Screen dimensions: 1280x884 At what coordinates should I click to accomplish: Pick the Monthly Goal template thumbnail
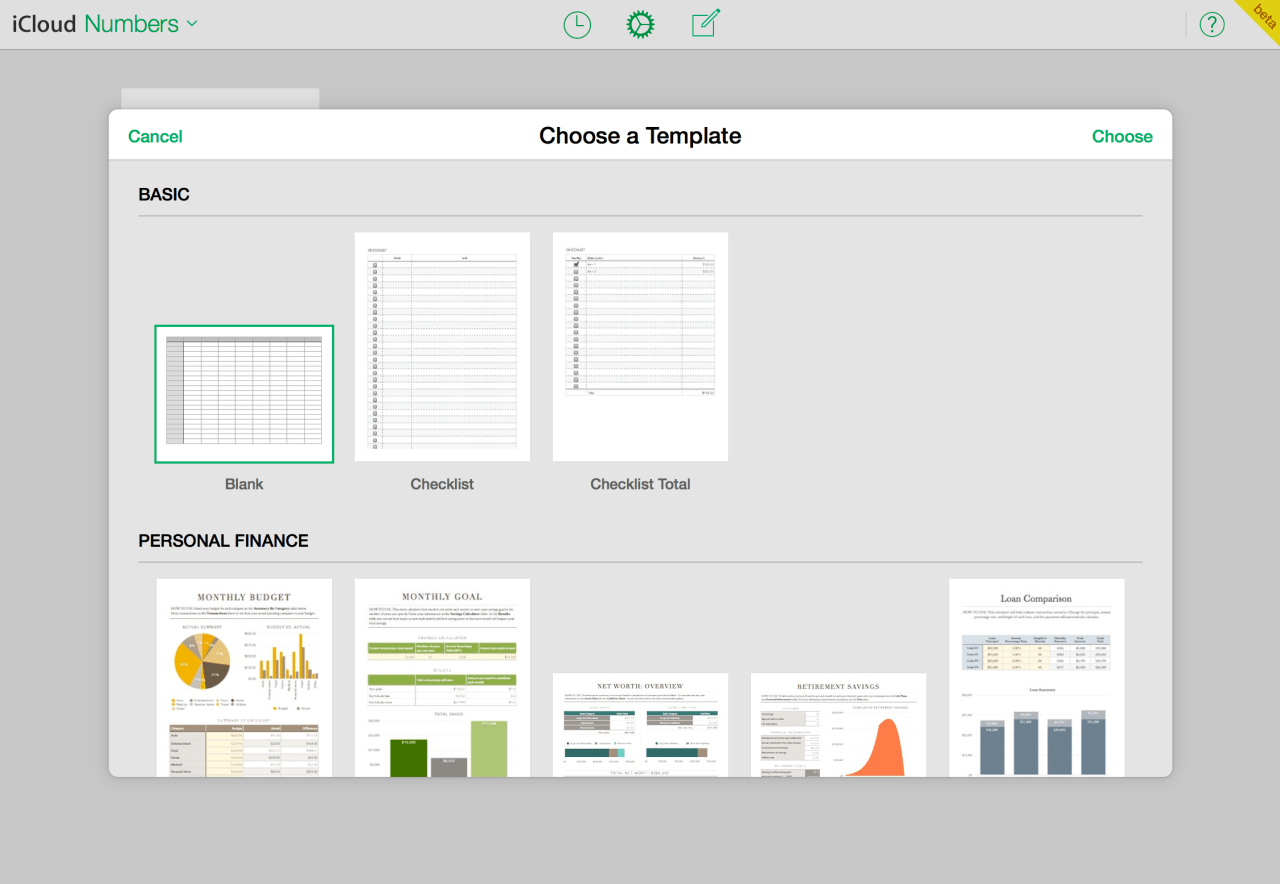tap(442, 677)
